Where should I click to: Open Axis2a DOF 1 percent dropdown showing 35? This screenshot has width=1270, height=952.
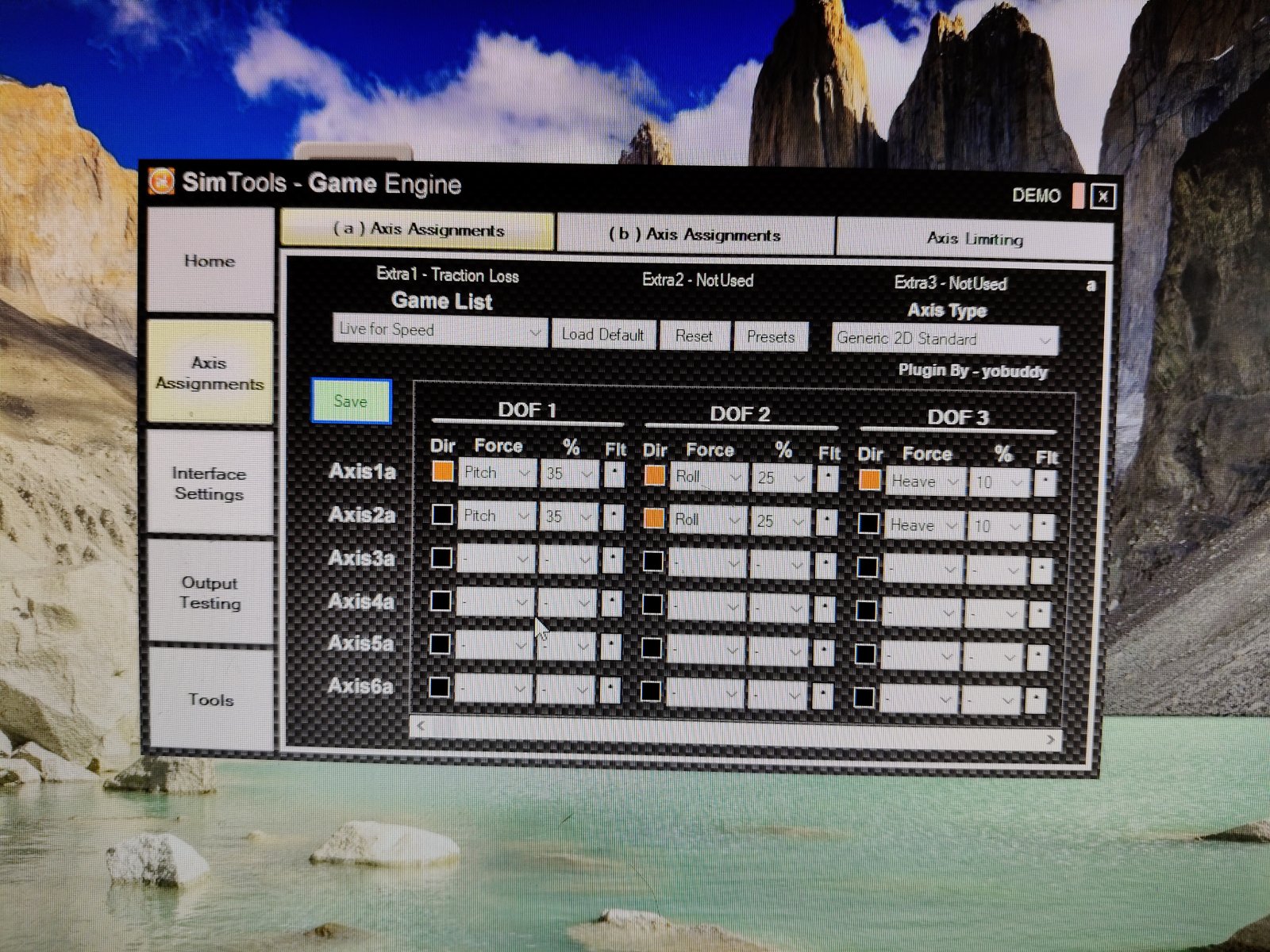(568, 516)
